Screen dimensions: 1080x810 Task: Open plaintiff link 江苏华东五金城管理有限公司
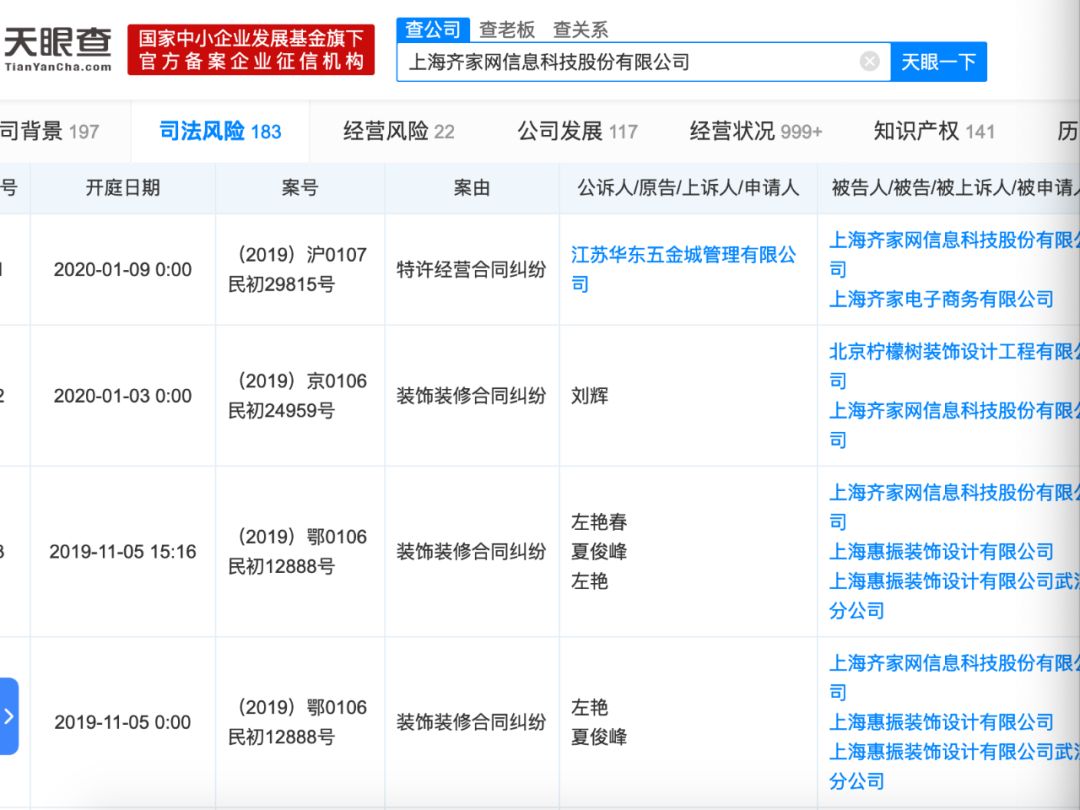[683, 269]
